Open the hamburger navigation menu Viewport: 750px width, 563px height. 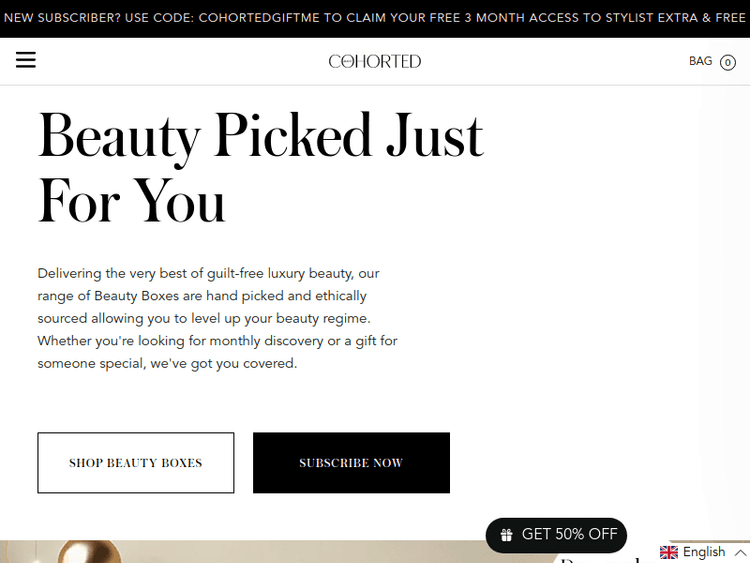pyautogui.click(x=26, y=61)
